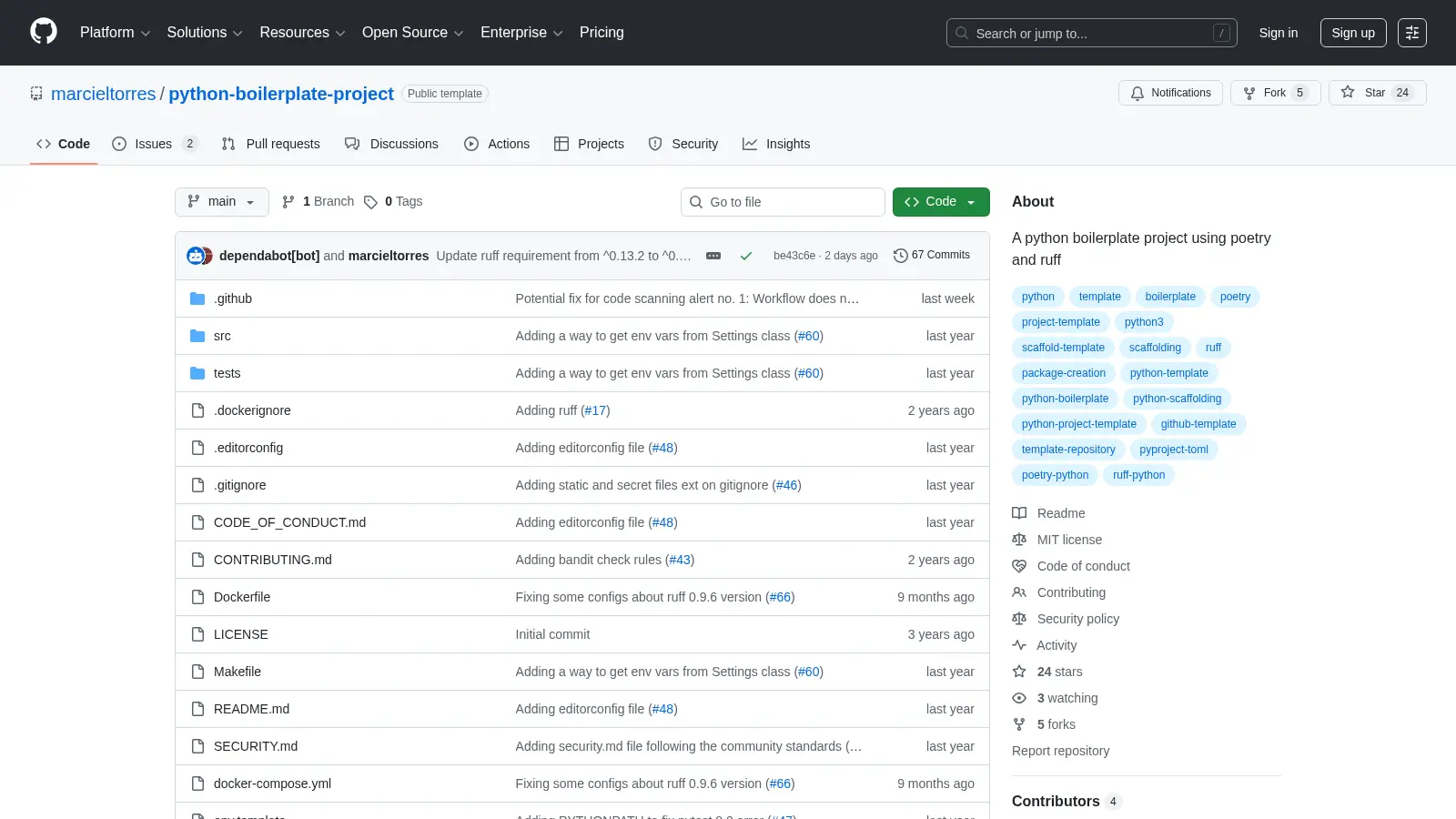
Task: Switch to the Issues tab
Action: click(154, 144)
